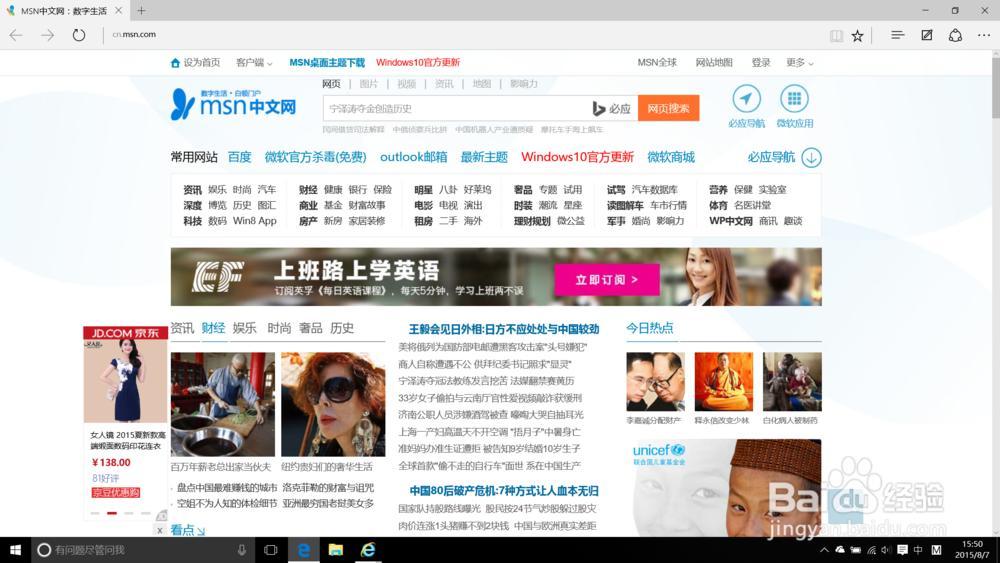Click the 立即订阅 banner button
This screenshot has height=563, width=1000.
tap(607, 280)
